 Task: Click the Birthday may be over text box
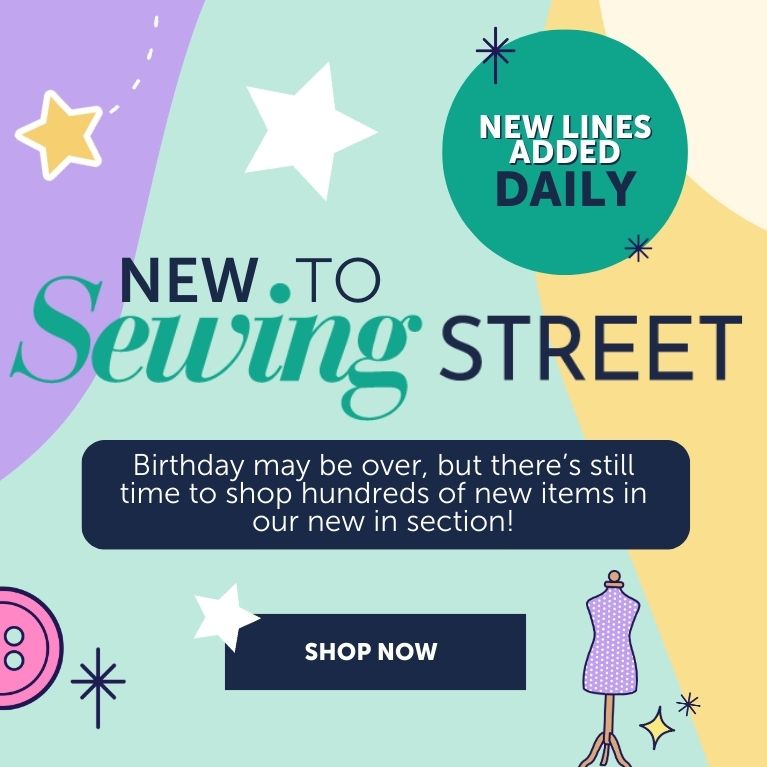coord(385,494)
